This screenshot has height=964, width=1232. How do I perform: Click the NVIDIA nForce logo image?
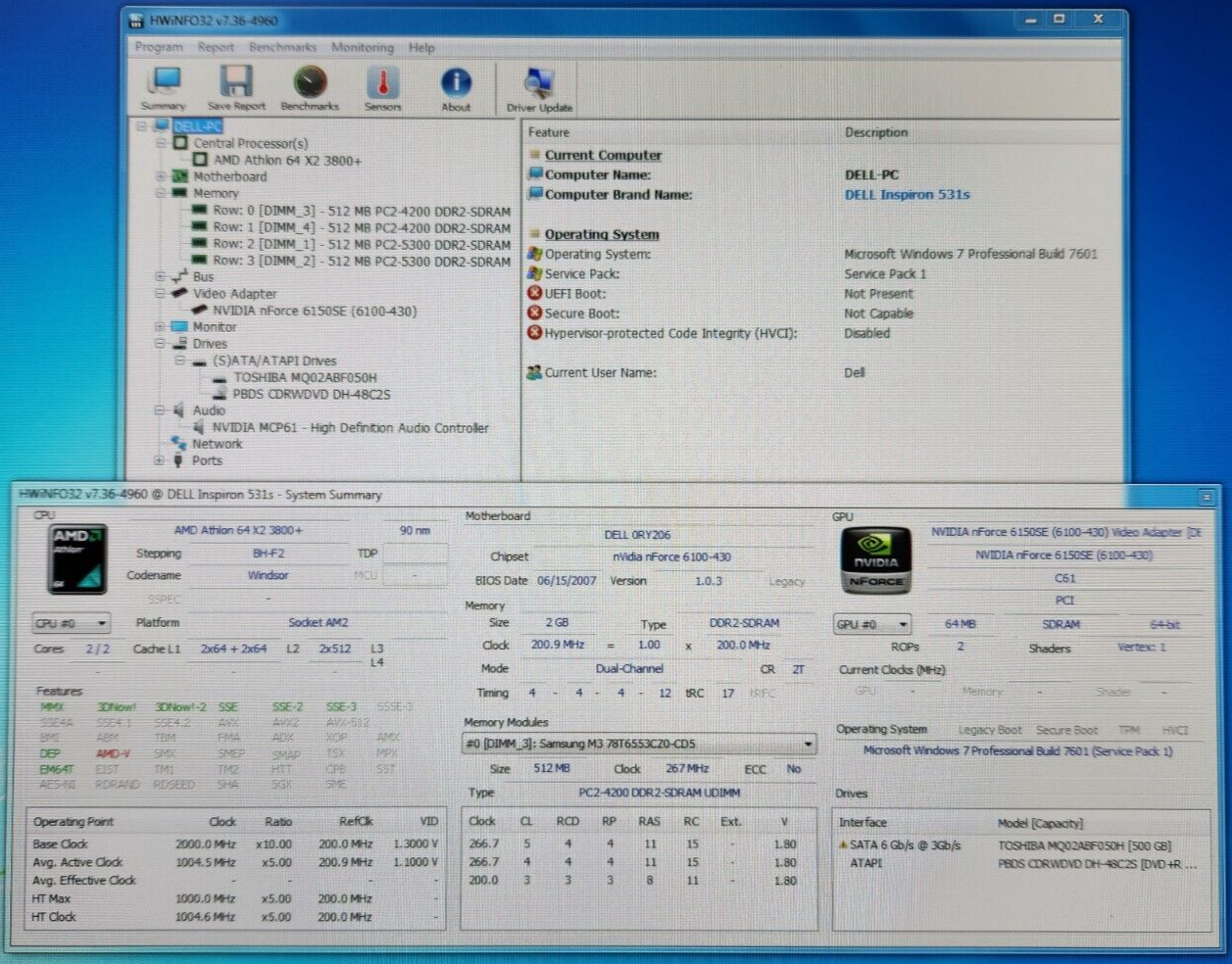pyautogui.click(x=875, y=560)
